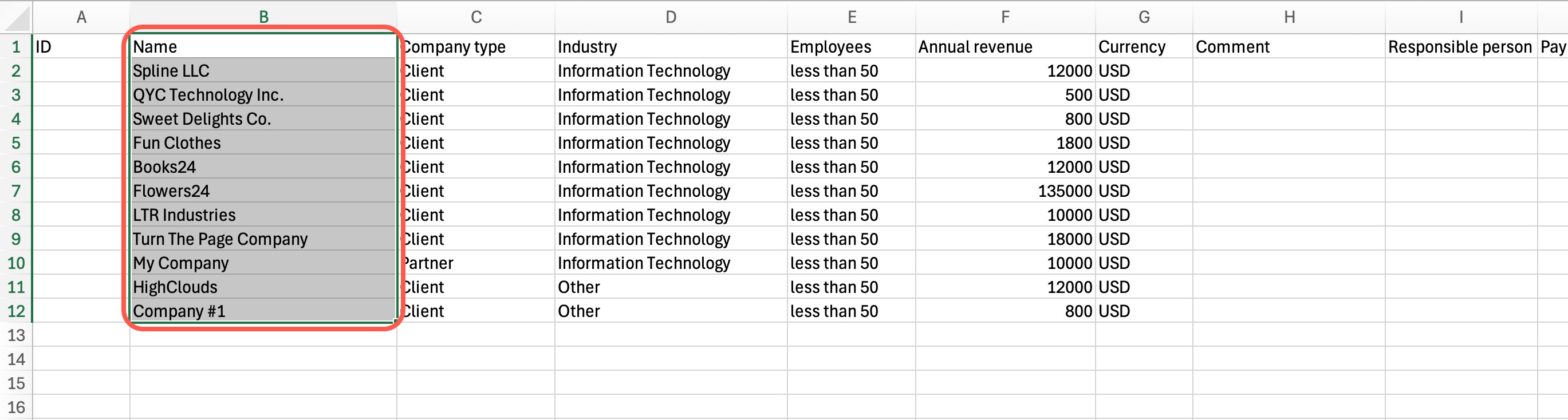Viewport: 1568px width, 420px height.
Task: Select the Responsible person header cell
Action: 1460,47
